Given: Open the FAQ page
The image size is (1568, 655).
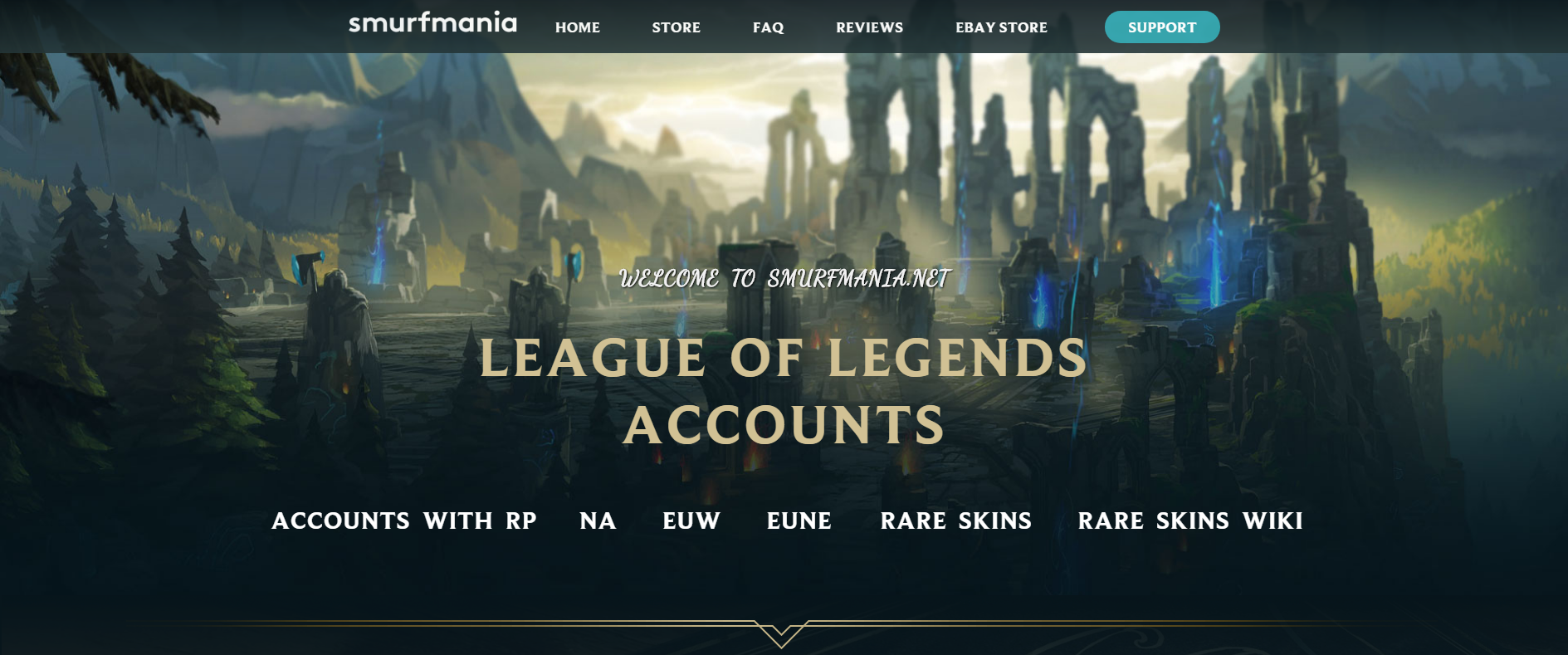Looking at the screenshot, I should [768, 27].
